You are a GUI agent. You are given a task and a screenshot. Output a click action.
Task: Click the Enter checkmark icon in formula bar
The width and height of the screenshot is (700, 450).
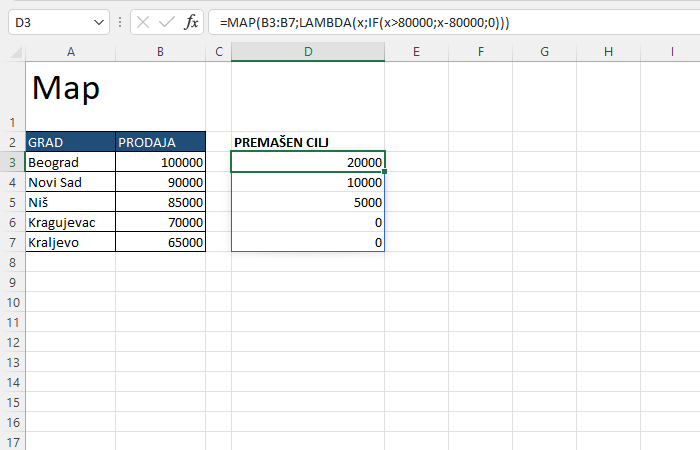click(167, 22)
